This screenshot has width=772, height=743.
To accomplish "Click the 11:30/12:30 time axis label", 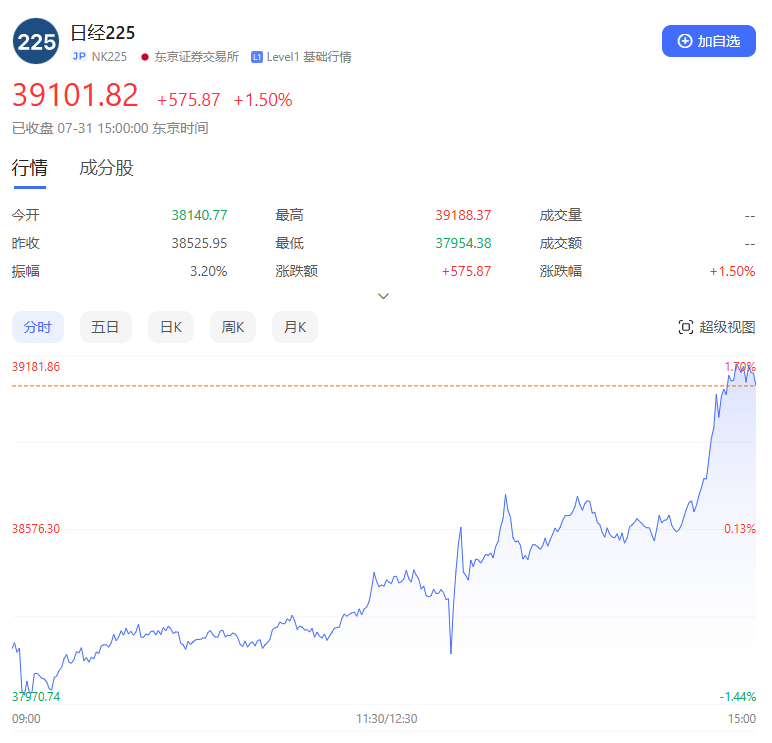I will (x=387, y=718).
